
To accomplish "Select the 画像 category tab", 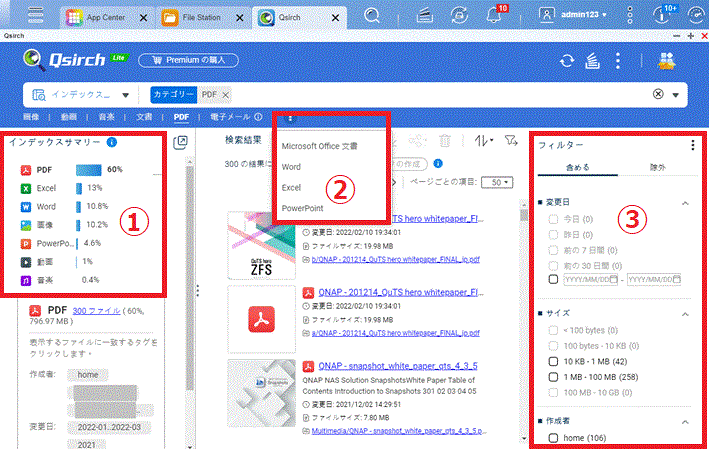I will 31,117.
